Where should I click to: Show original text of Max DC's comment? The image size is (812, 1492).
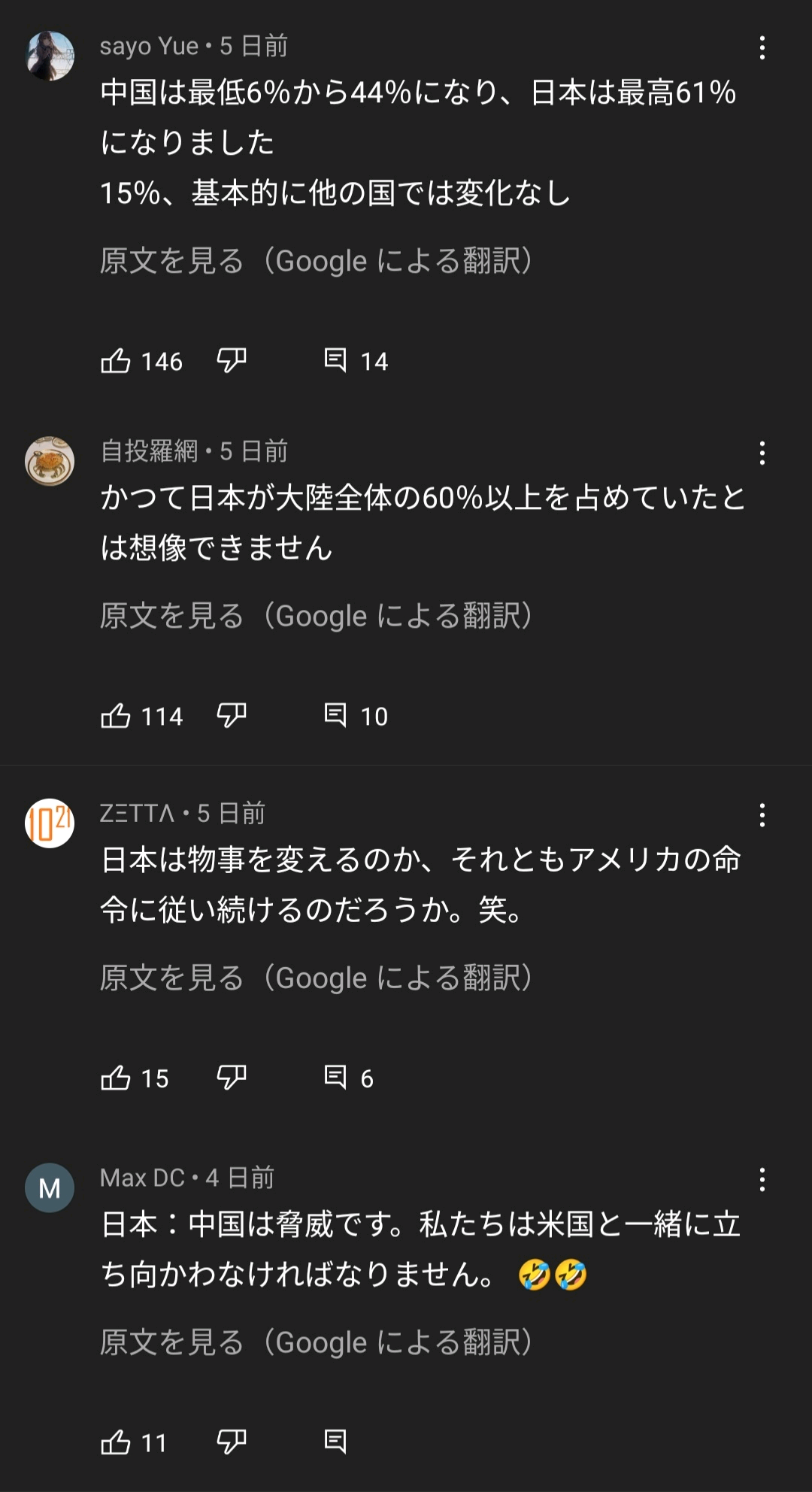point(317,1342)
